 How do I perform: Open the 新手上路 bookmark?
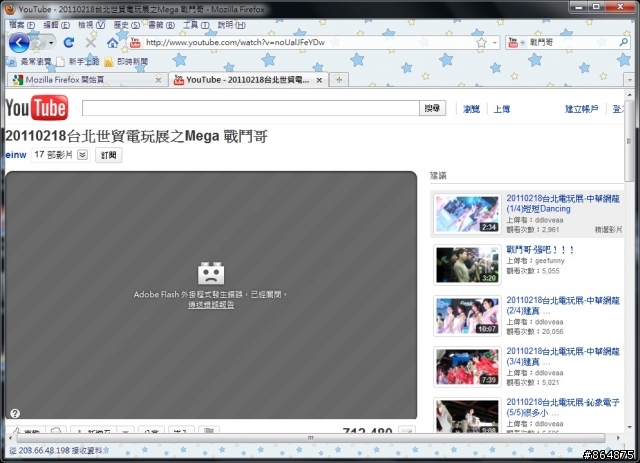[78, 62]
